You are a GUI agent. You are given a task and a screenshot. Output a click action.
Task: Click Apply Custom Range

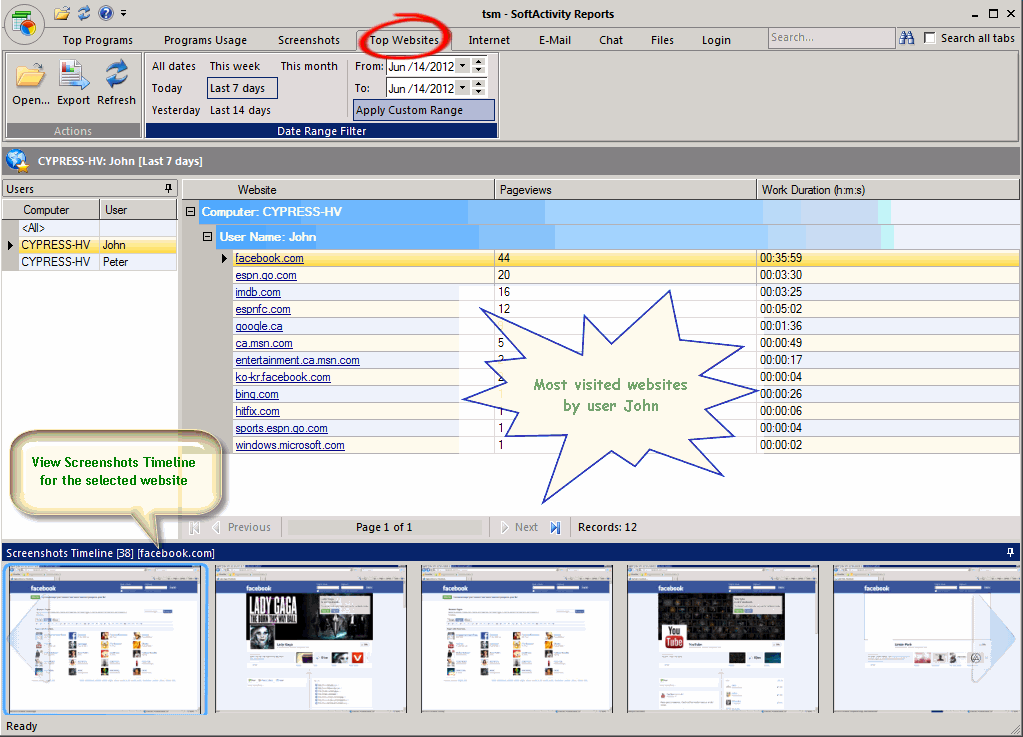coord(424,110)
